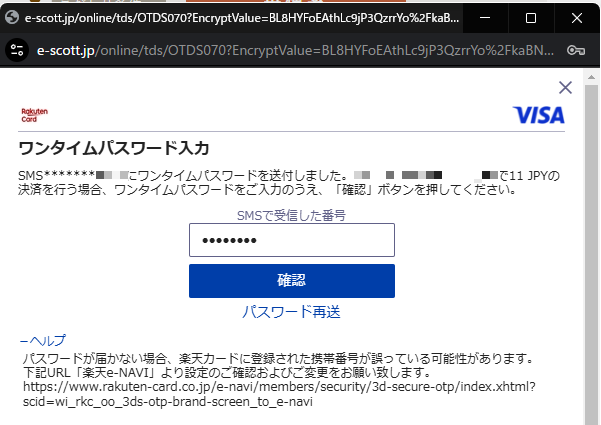
Task: Open the saved password key icon
Action: (x=576, y=50)
